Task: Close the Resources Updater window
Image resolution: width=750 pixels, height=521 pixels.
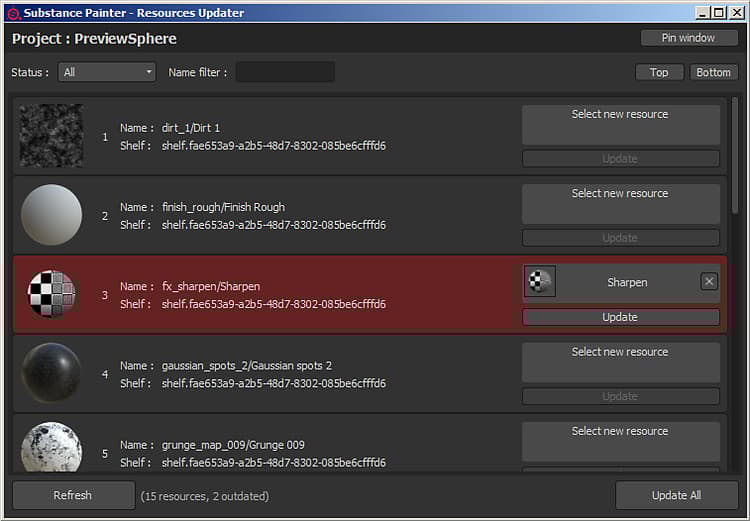Action: tap(737, 13)
